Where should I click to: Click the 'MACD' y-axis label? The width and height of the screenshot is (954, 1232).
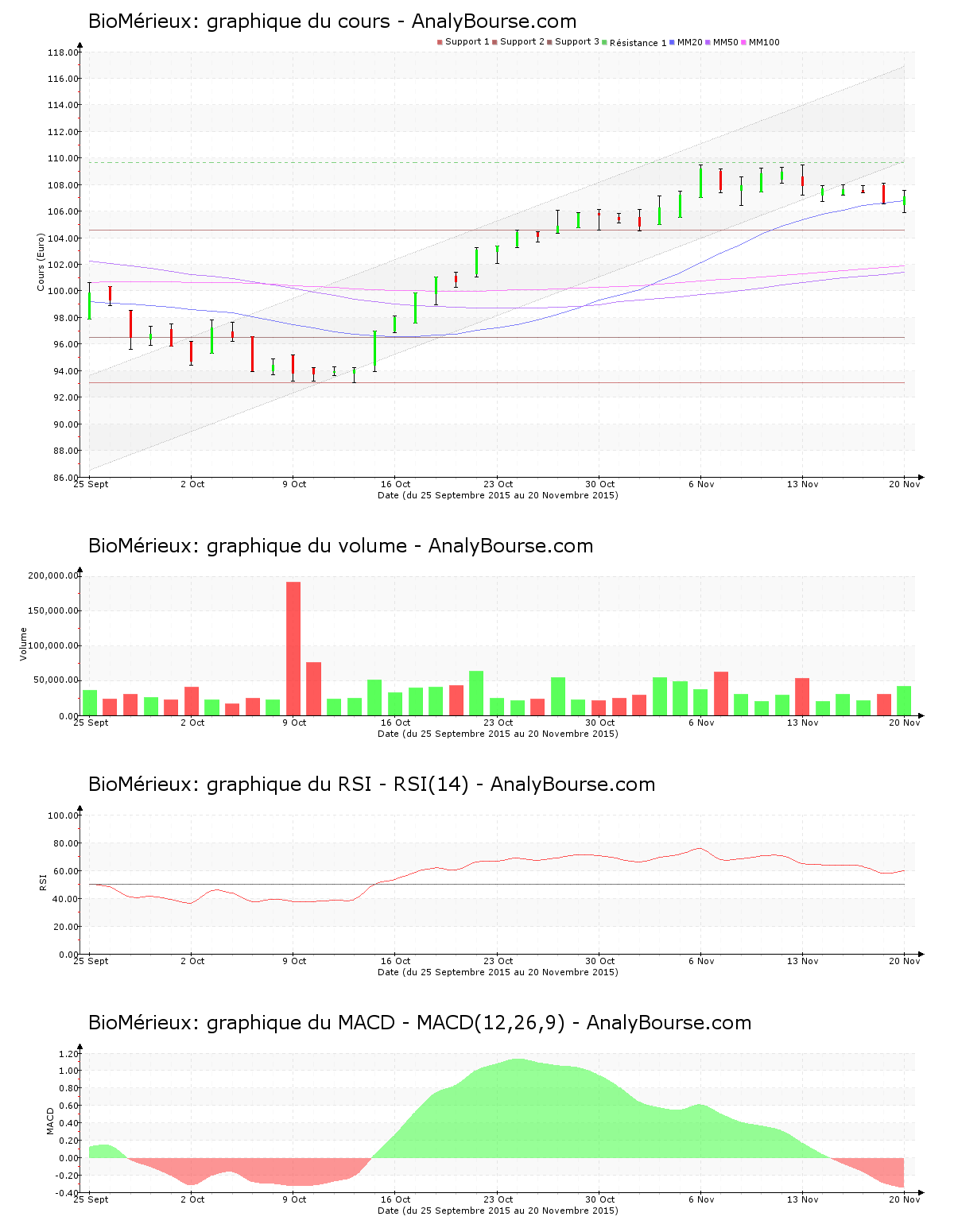tap(51, 1121)
